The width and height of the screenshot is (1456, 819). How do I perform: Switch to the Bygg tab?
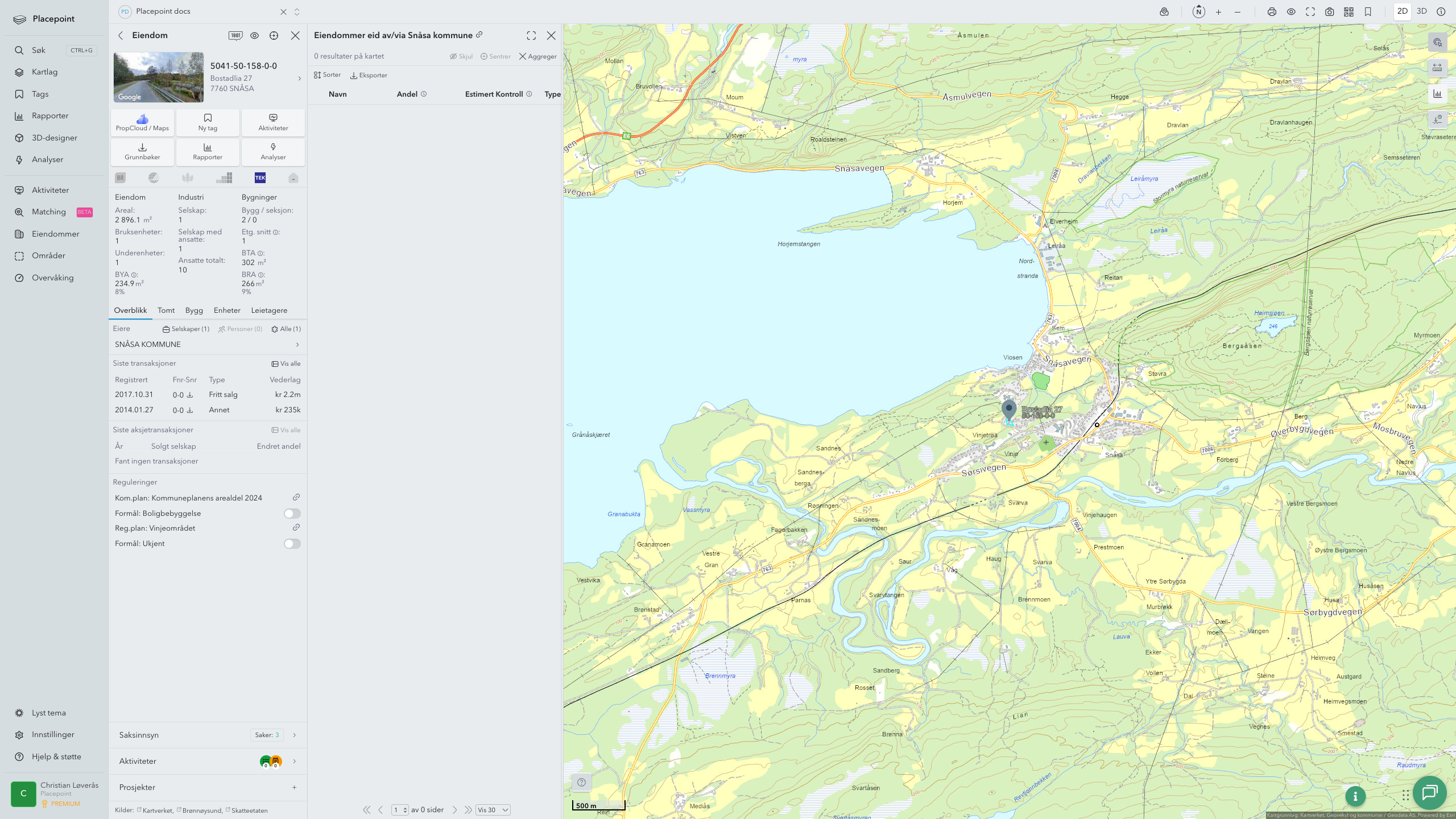point(194,311)
